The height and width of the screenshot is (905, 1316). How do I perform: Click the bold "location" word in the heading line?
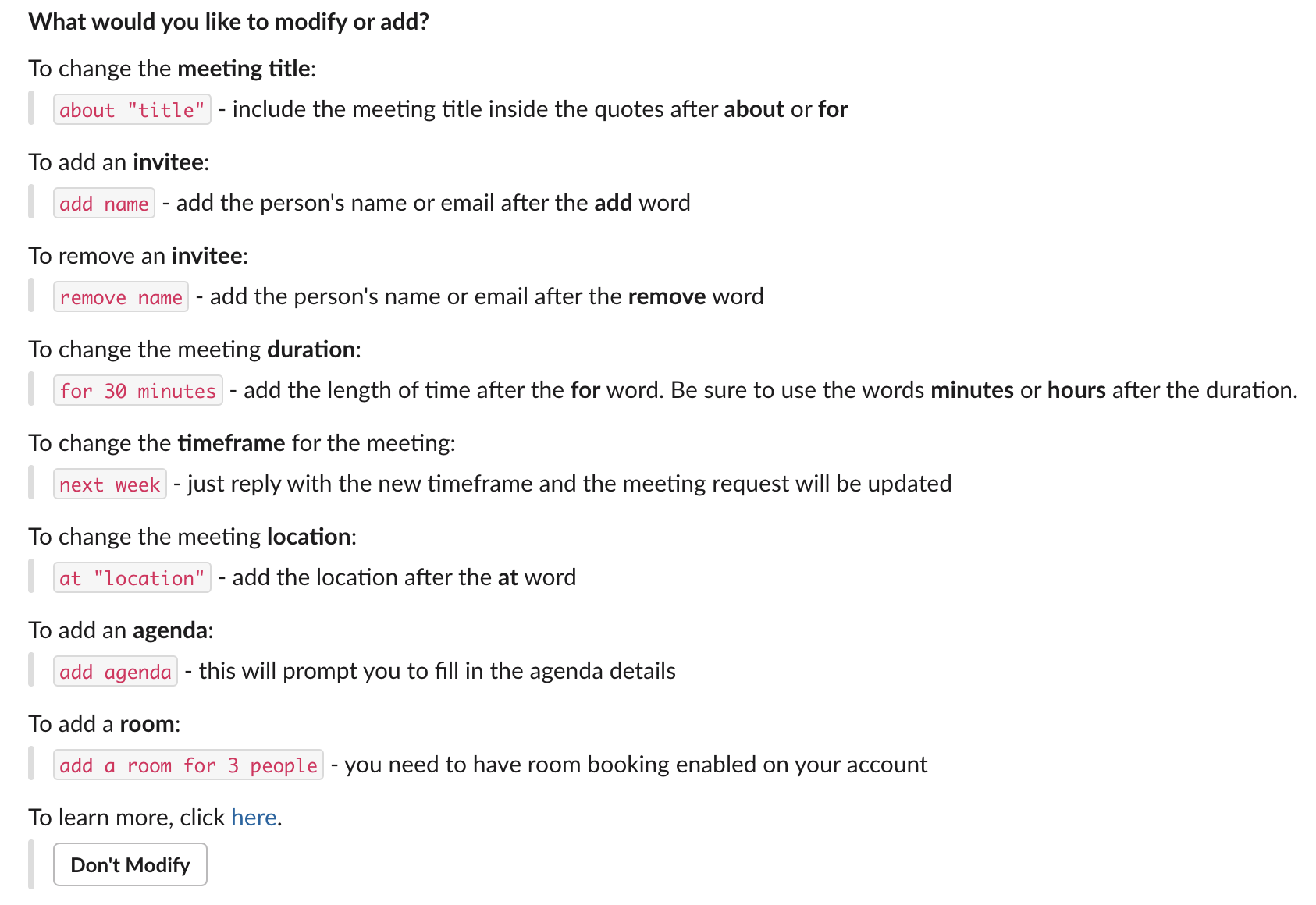pyautogui.click(x=308, y=537)
